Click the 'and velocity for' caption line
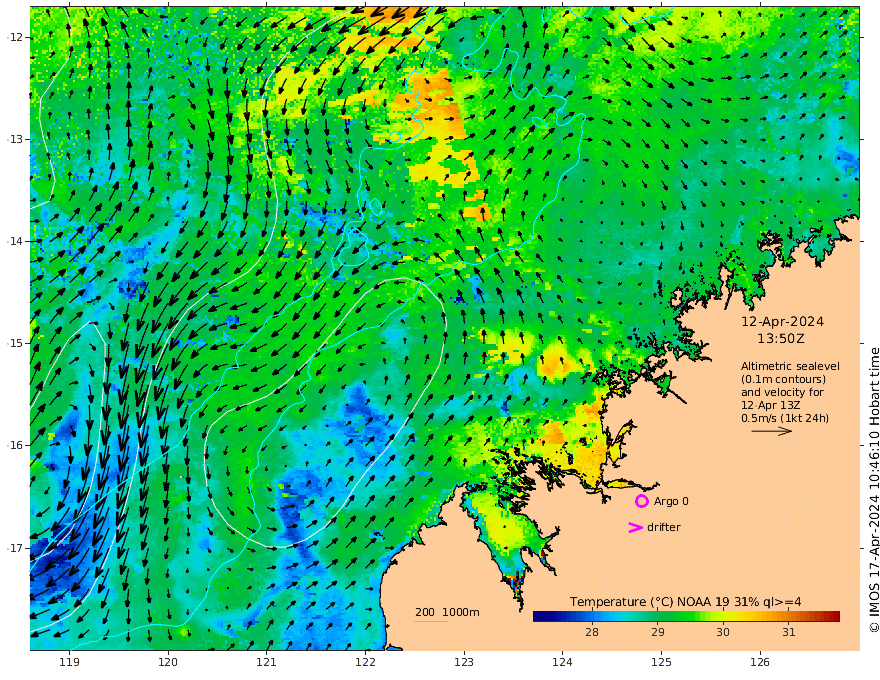Image resolution: width=880 pixels, height=680 pixels. 782,392
